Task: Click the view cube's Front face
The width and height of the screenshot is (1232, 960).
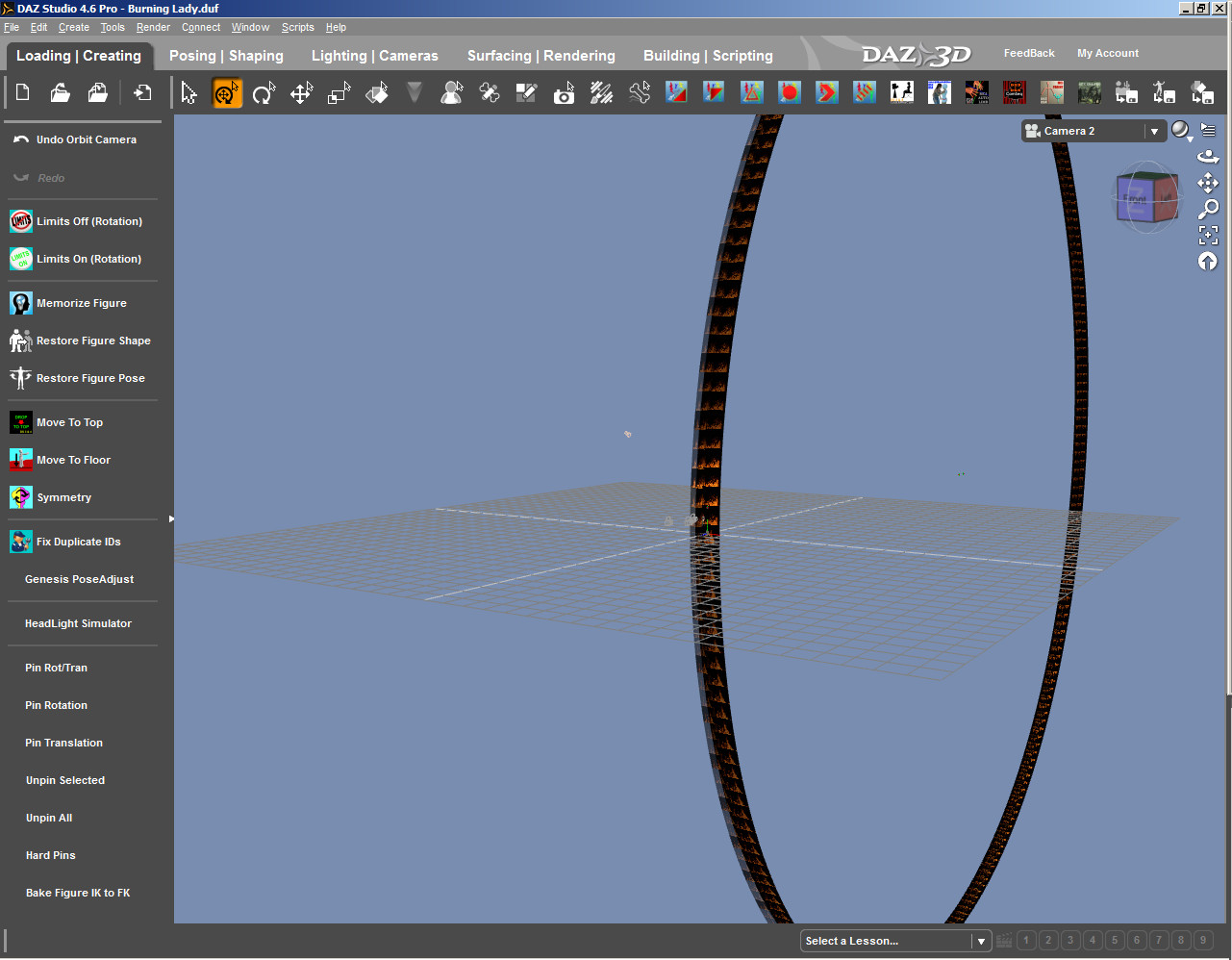Action: pyautogui.click(x=1136, y=200)
